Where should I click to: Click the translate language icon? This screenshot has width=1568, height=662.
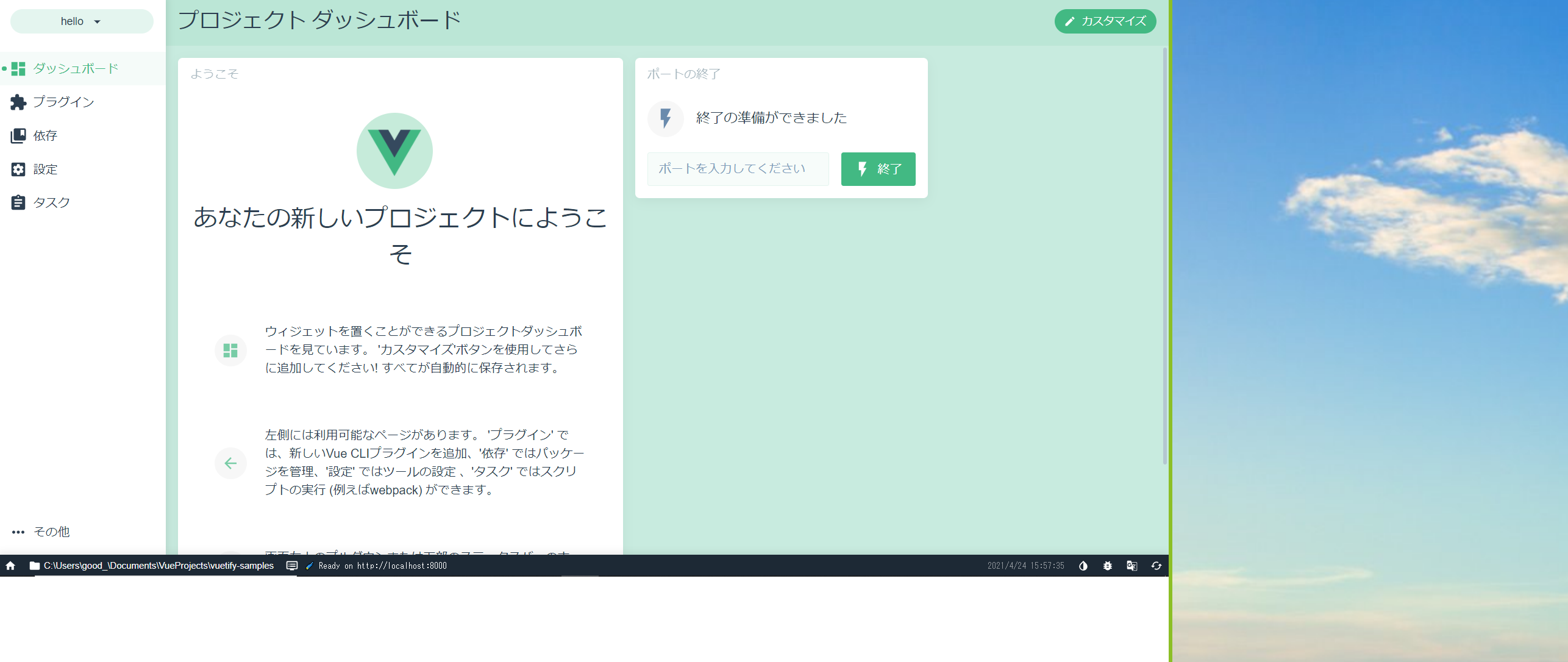coord(1132,566)
